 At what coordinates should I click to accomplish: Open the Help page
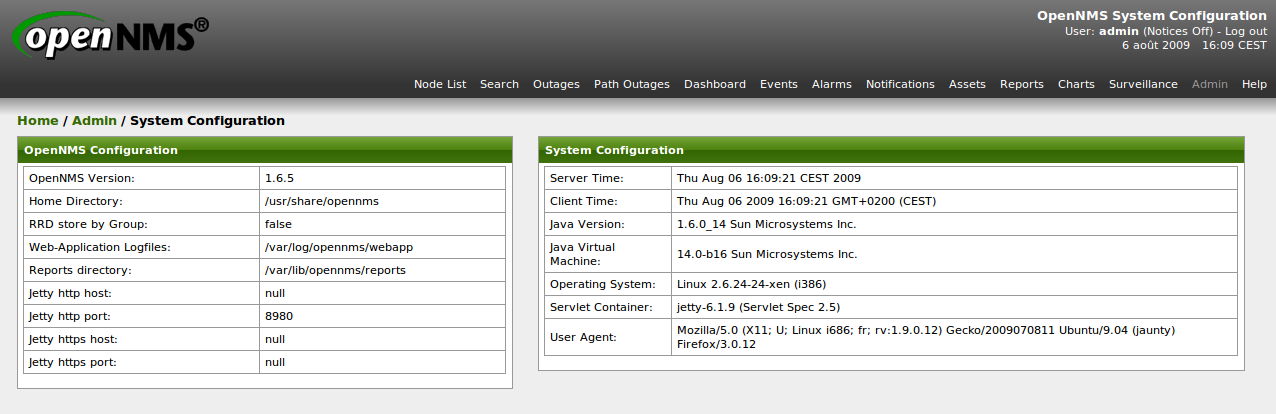pyautogui.click(x=1254, y=85)
